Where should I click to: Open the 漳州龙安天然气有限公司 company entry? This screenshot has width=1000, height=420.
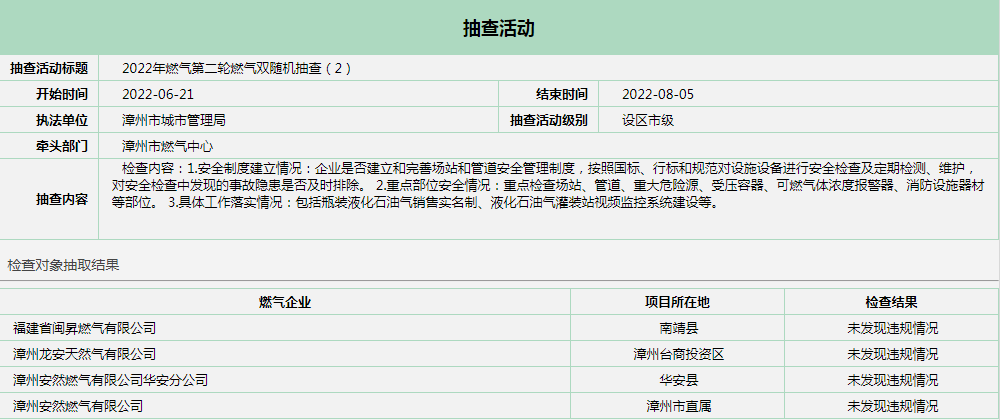tap(84, 354)
